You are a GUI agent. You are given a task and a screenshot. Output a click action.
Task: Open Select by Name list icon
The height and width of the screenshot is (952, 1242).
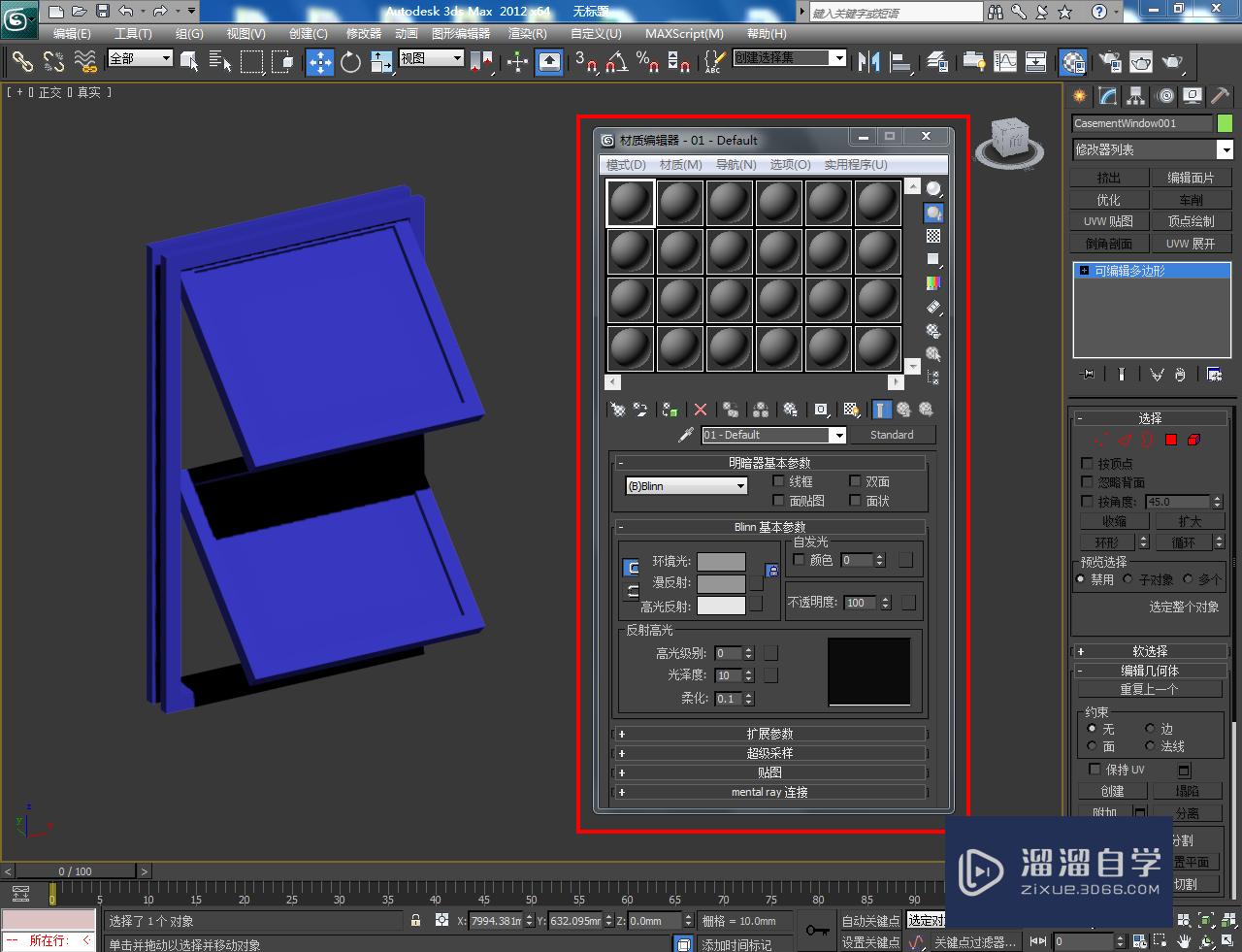[x=220, y=62]
